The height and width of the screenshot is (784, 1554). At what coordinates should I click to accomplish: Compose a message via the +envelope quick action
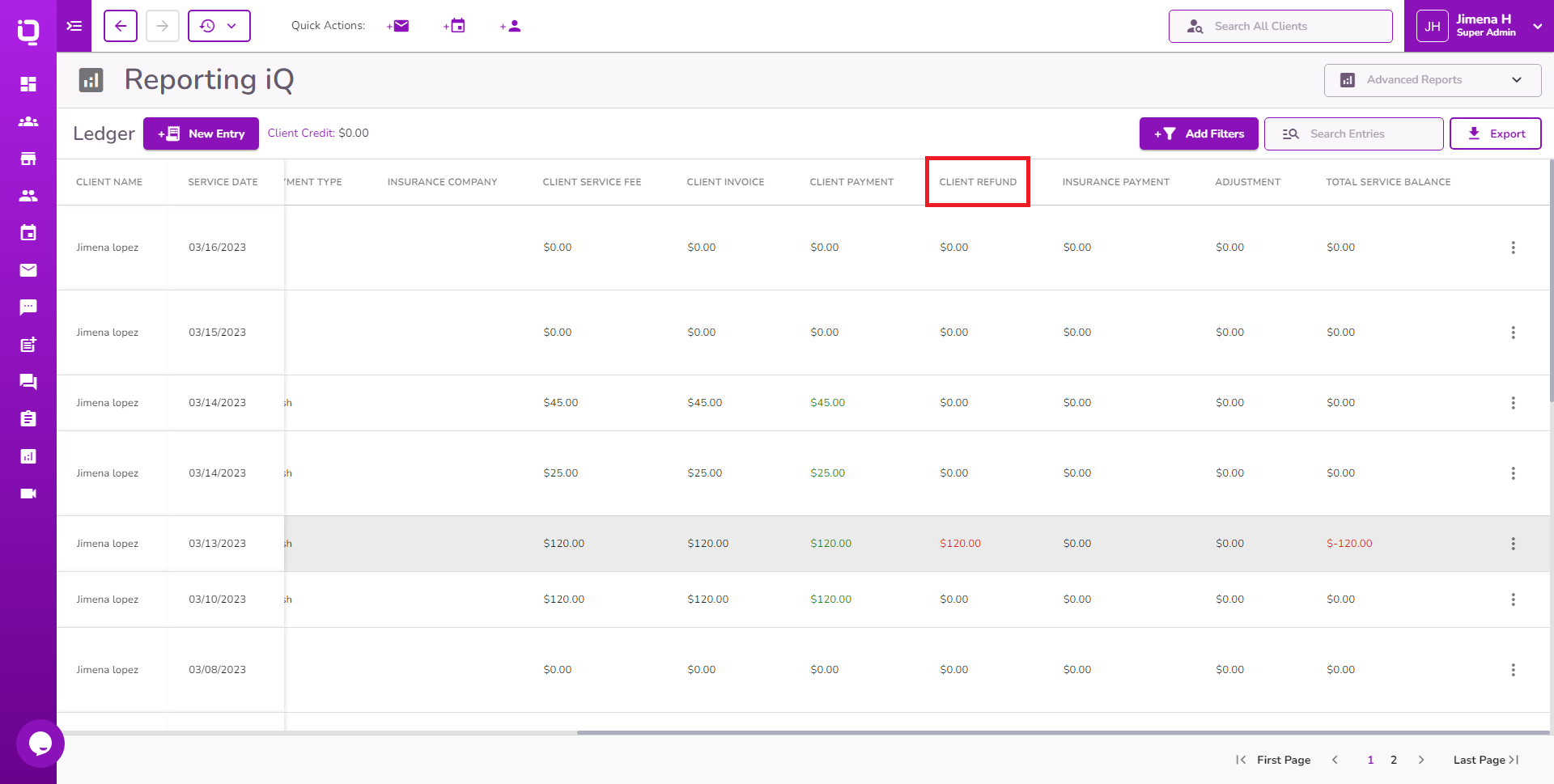397,26
